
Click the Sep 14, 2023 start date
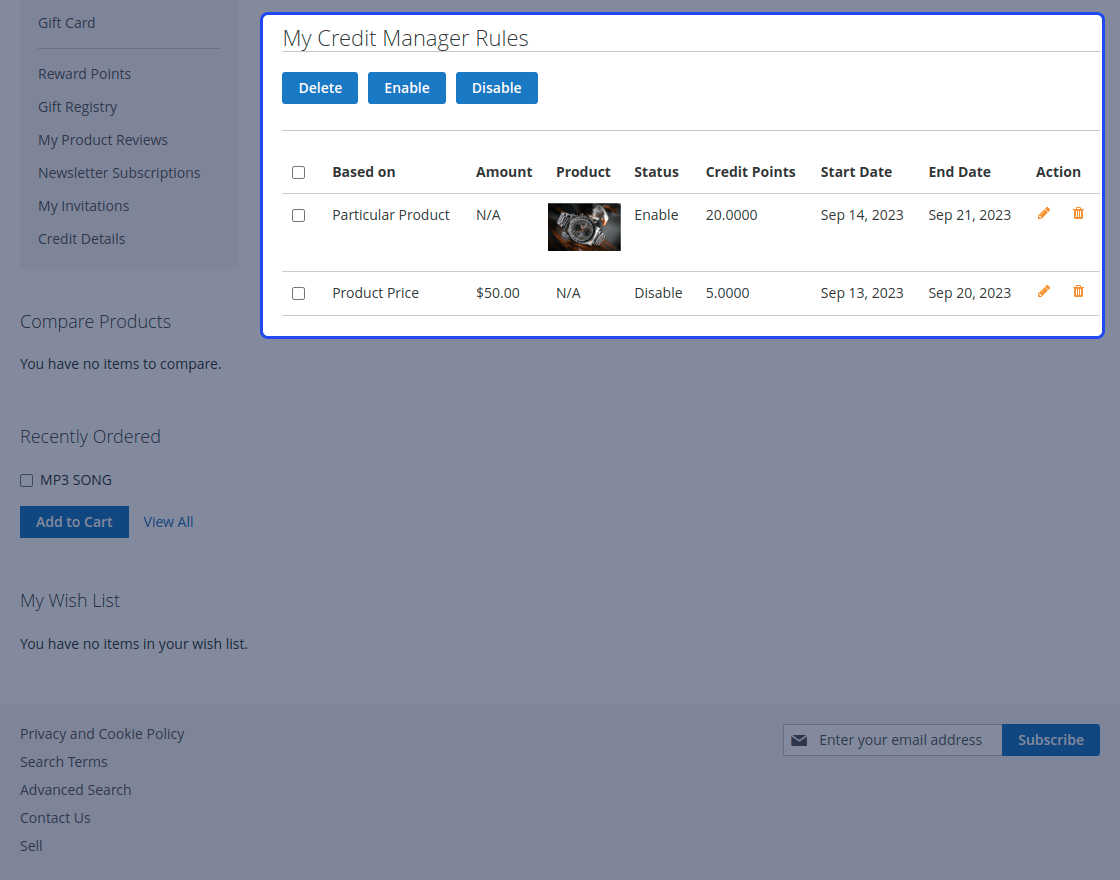862,215
